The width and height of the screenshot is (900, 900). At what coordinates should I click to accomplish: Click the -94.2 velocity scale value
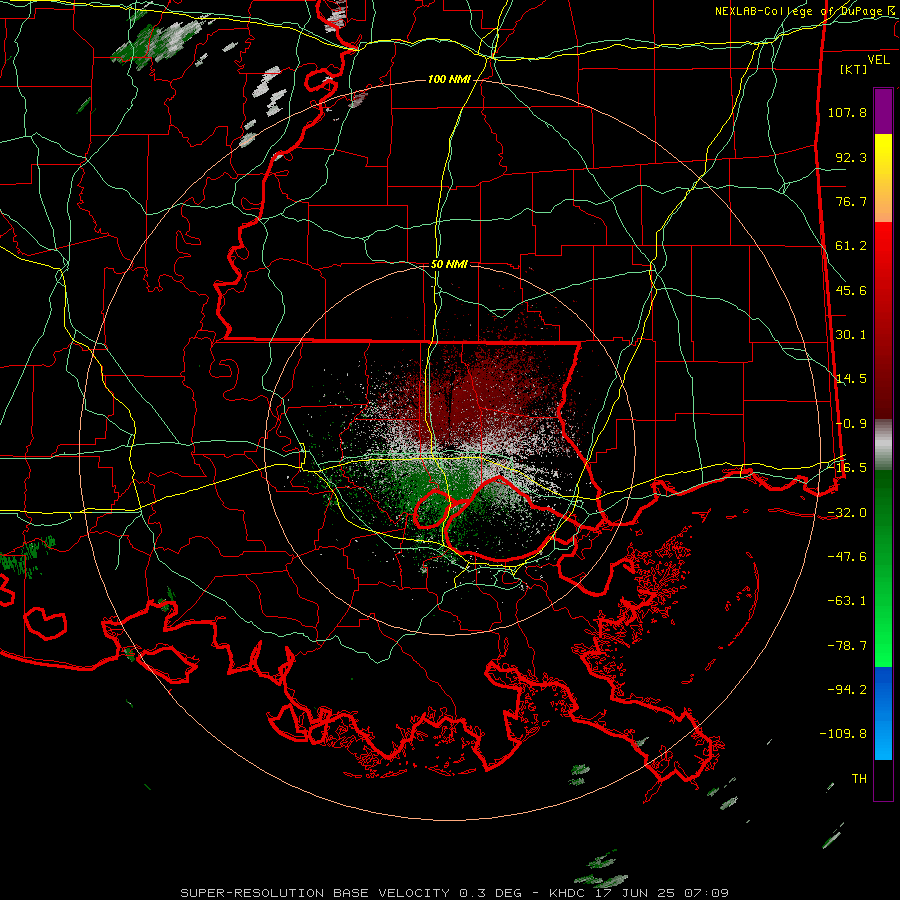847,690
